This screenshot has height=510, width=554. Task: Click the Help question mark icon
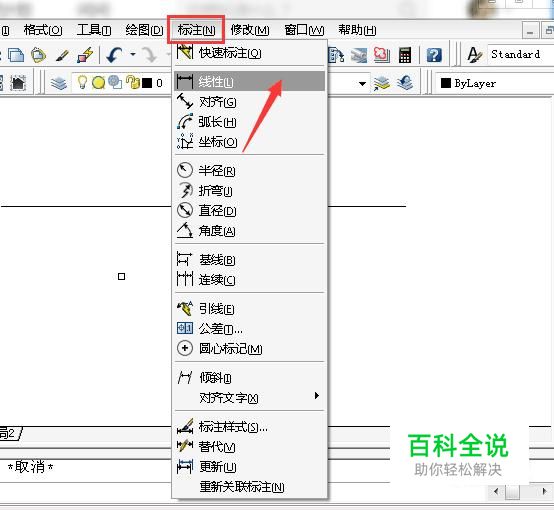point(434,55)
